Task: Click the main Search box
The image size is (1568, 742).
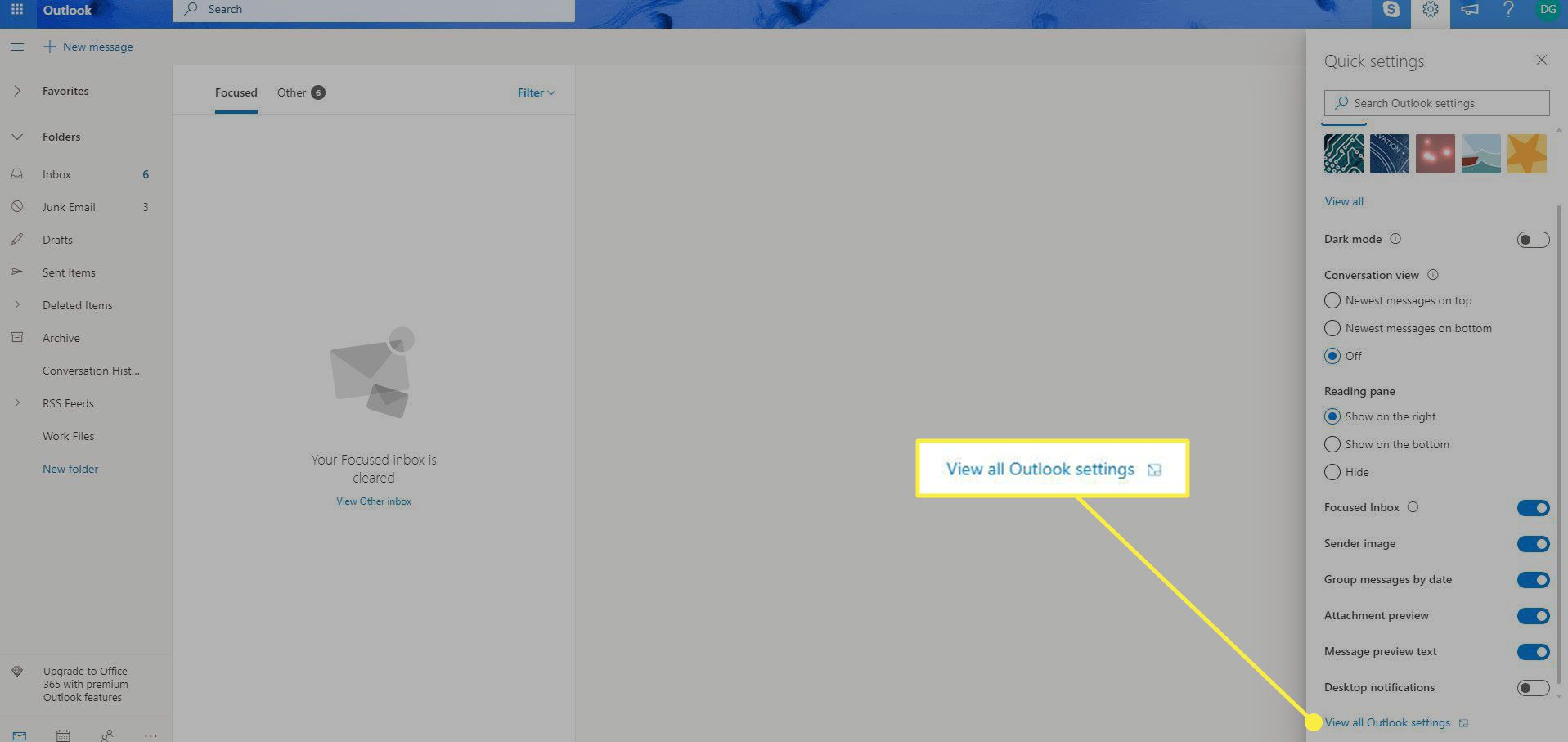Action: pyautogui.click(x=374, y=10)
